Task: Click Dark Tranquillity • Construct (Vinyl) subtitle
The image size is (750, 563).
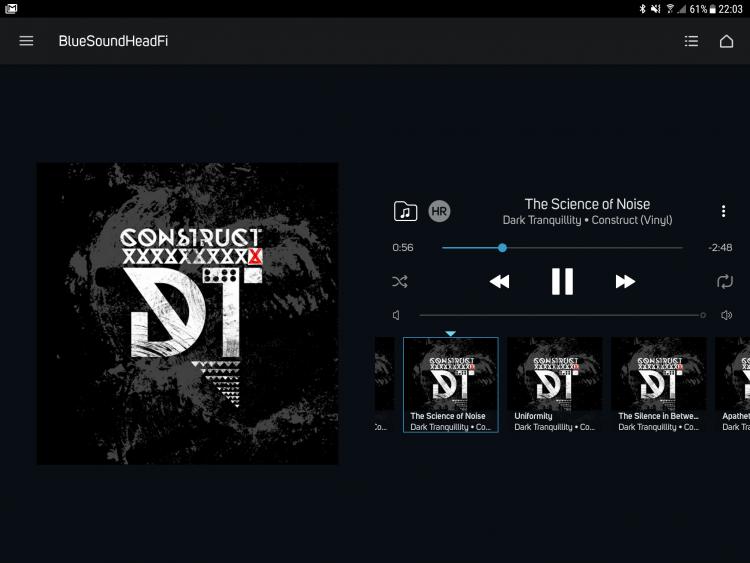Action: tap(587, 220)
